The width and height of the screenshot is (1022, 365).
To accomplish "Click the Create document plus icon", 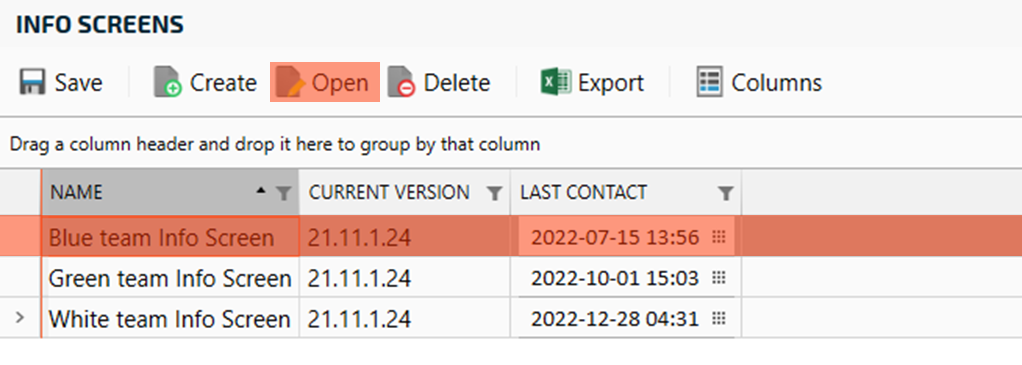I will [168, 83].
